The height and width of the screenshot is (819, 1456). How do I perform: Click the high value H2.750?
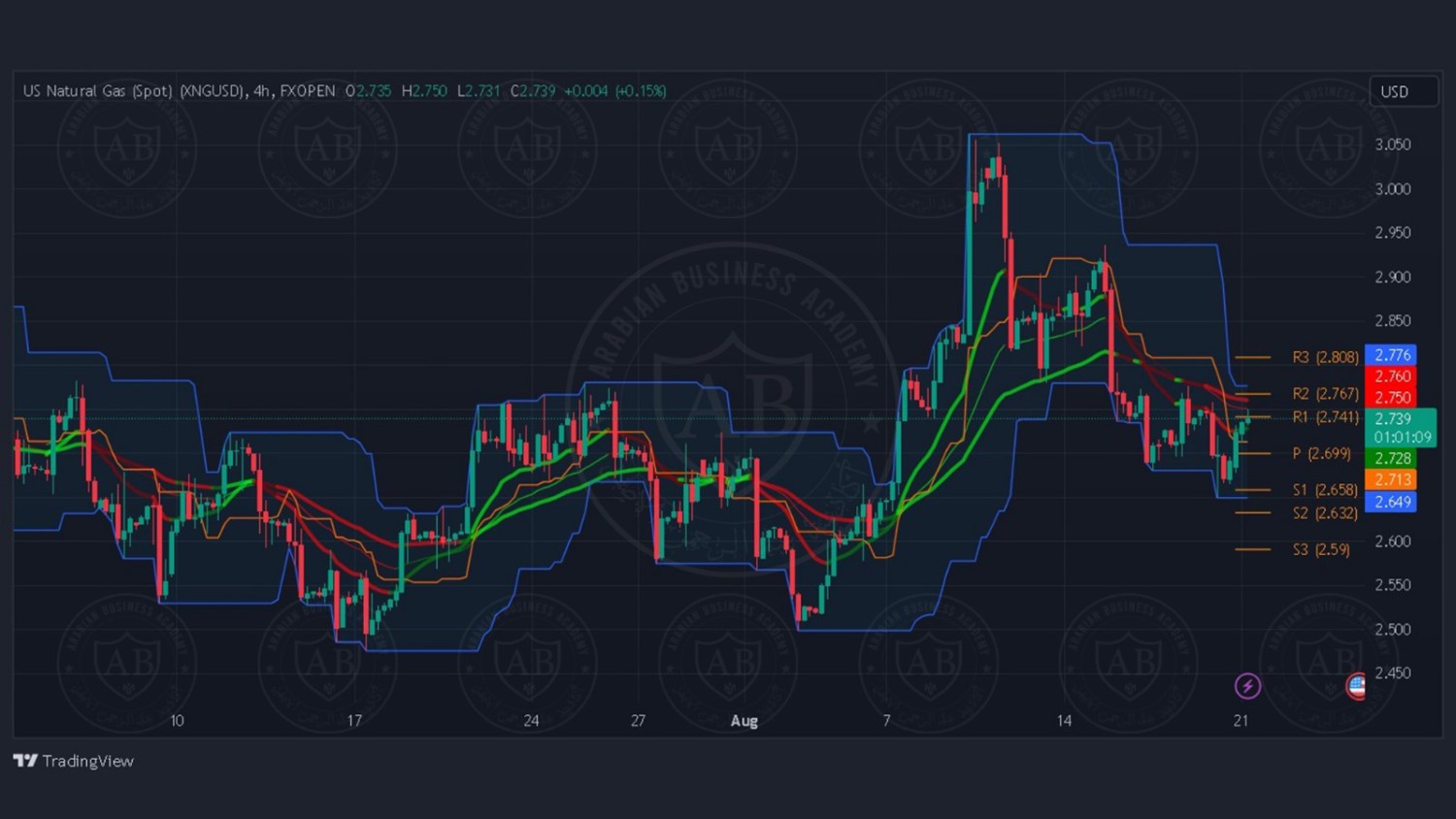click(x=424, y=91)
